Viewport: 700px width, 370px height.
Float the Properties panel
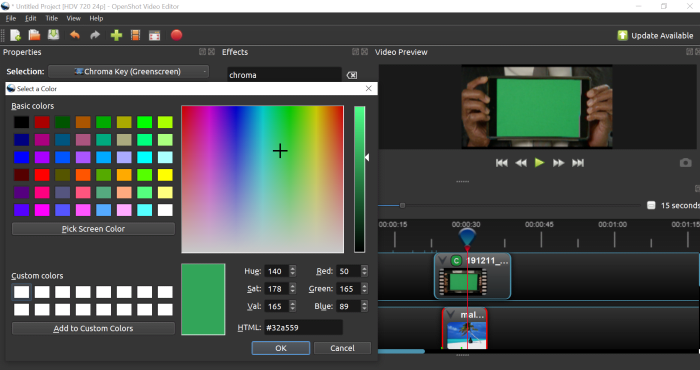coord(202,52)
